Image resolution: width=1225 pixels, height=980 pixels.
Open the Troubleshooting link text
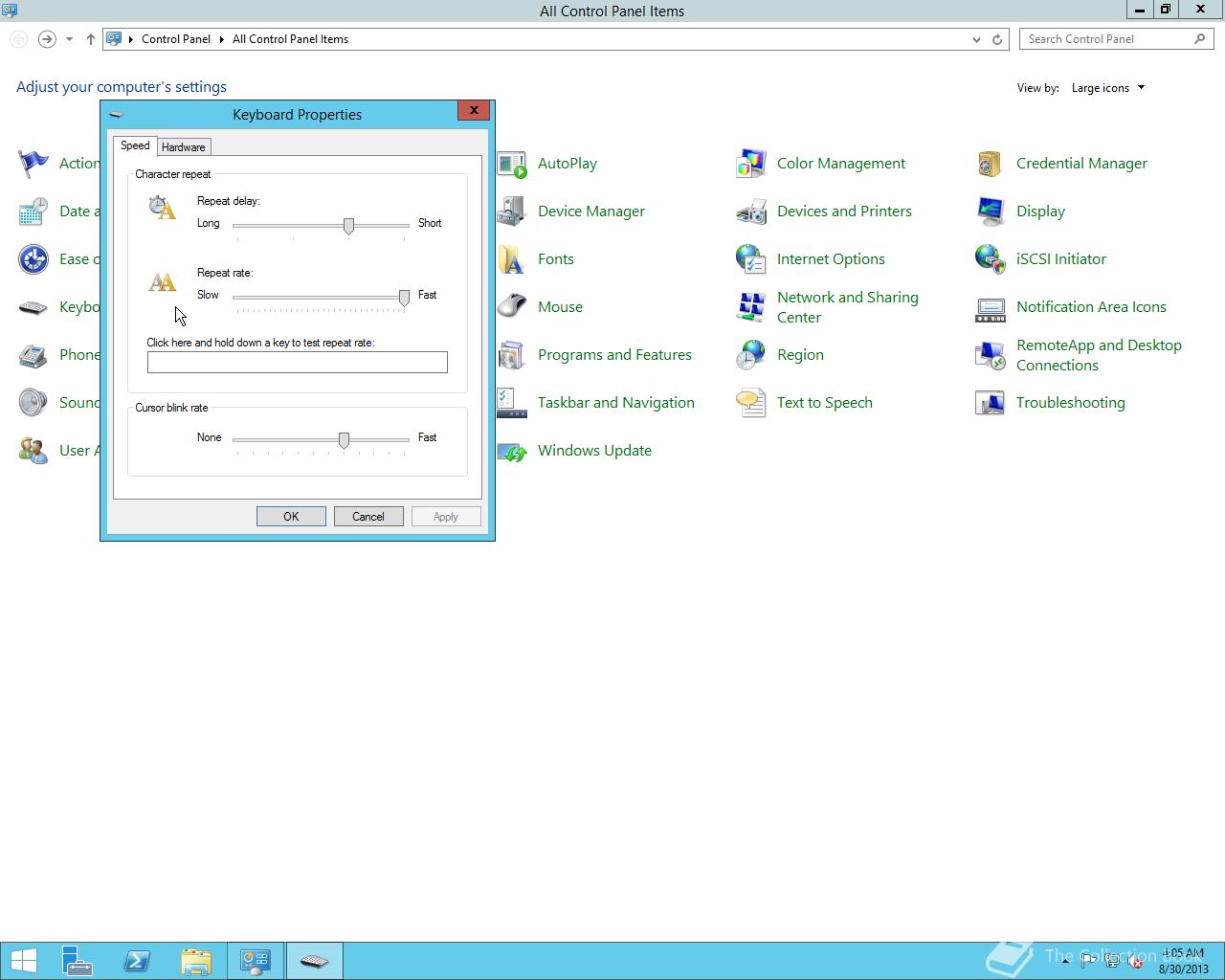(x=1071, y=403)
